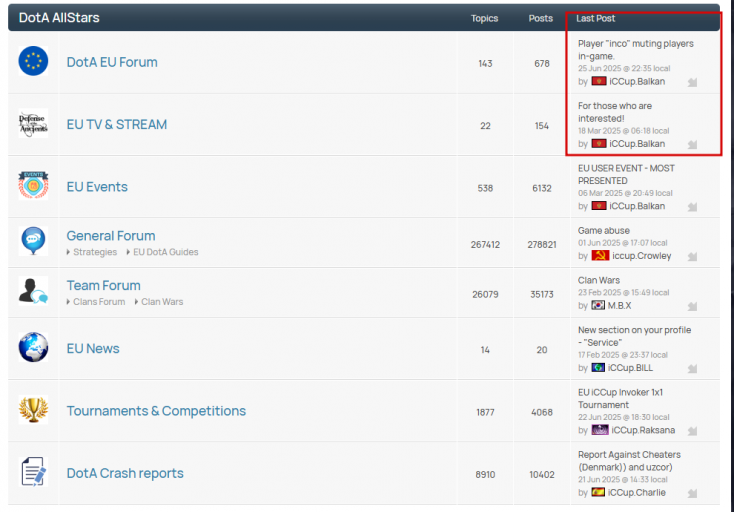
Task: Open Tournaments & Competitions forum
Action: 156,411
